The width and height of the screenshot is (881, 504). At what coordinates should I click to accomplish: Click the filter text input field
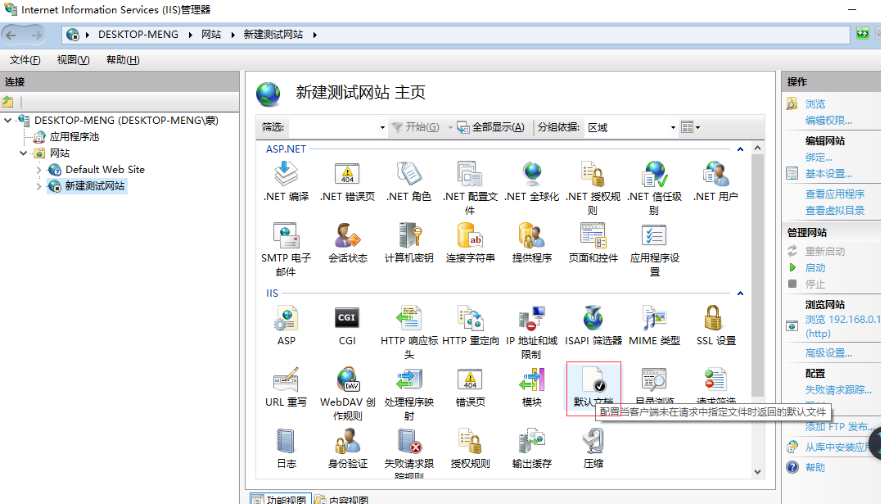click(332, 128)
